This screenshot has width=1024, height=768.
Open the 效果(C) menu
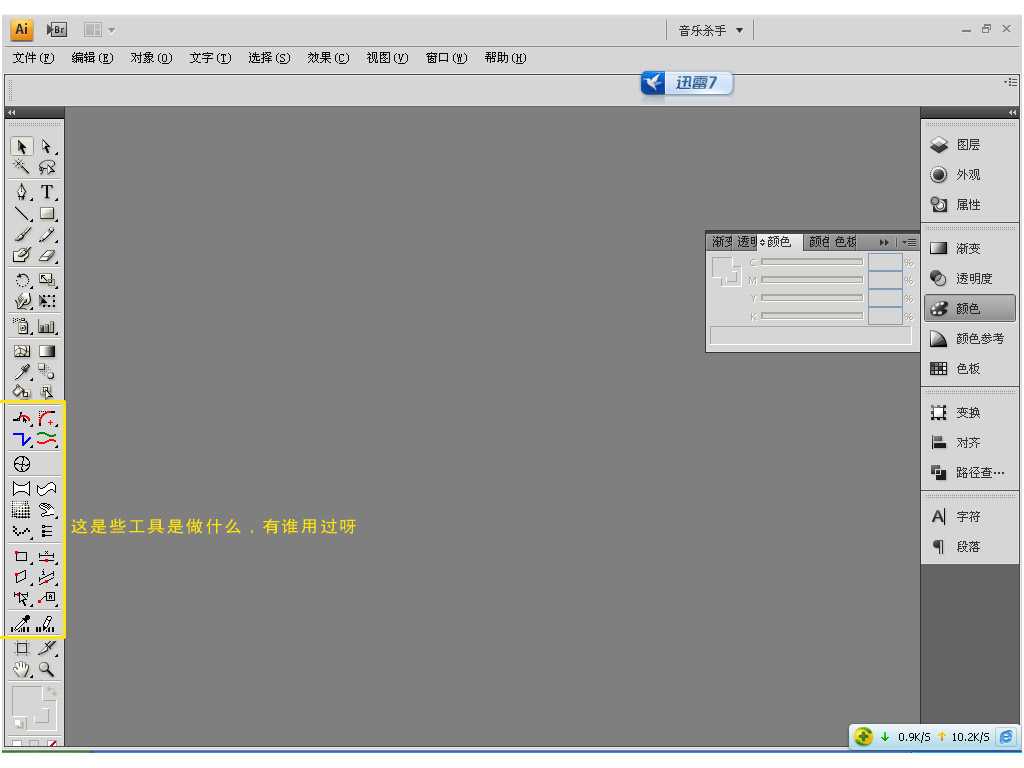point(328,57)
